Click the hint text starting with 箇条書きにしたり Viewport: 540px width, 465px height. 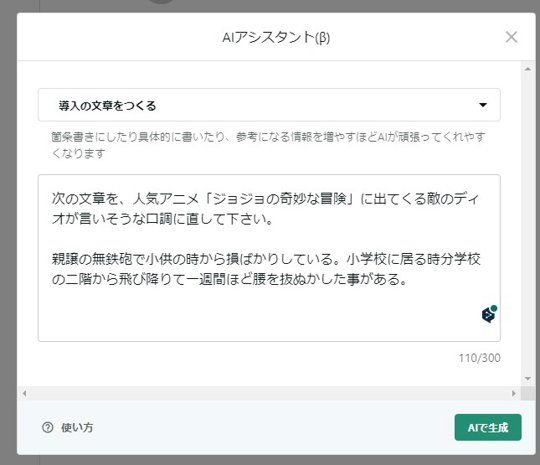[x=268, y=145]
